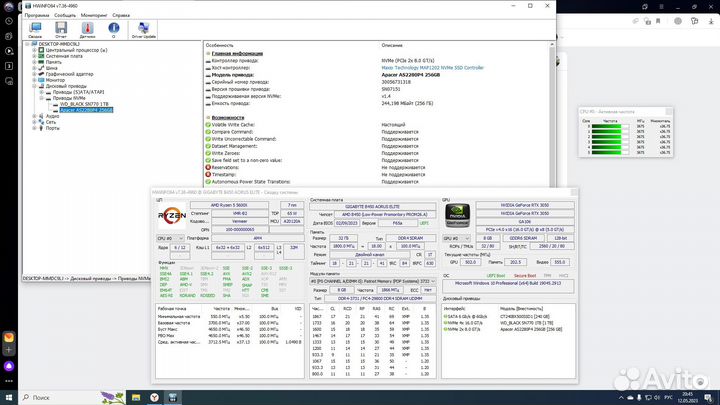Click the purple Alice assistant icon in sidebar
720x405 pixels.
coord(9,366)
